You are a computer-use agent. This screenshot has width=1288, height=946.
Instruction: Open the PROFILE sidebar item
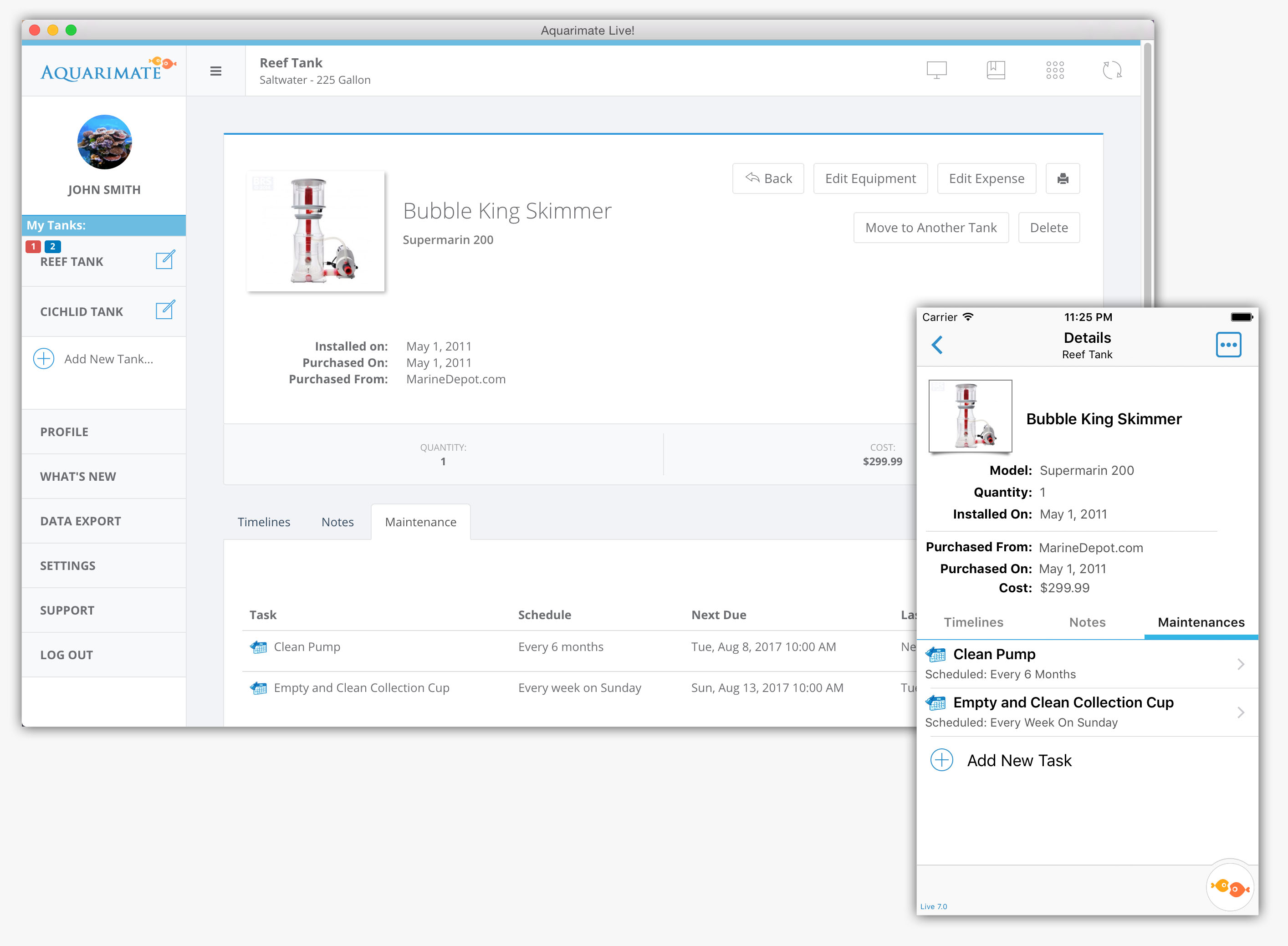pos(104,432)
